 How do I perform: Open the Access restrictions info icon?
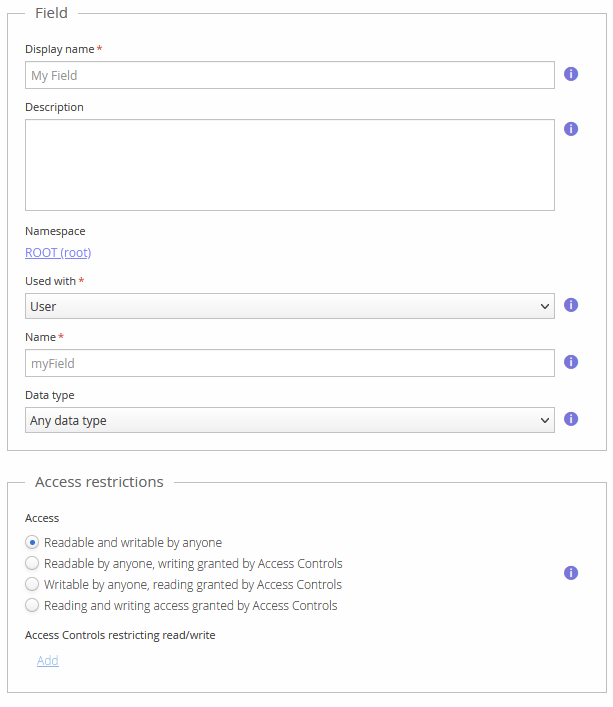[x=571, y=573]
